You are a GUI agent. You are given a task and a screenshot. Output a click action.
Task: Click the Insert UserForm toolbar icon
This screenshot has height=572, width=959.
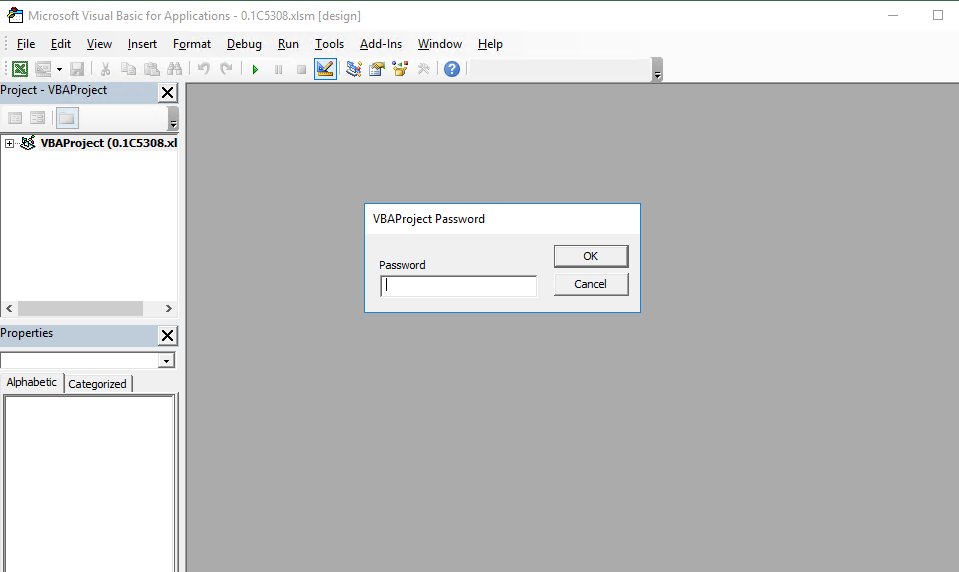click(x=43, y=69)
